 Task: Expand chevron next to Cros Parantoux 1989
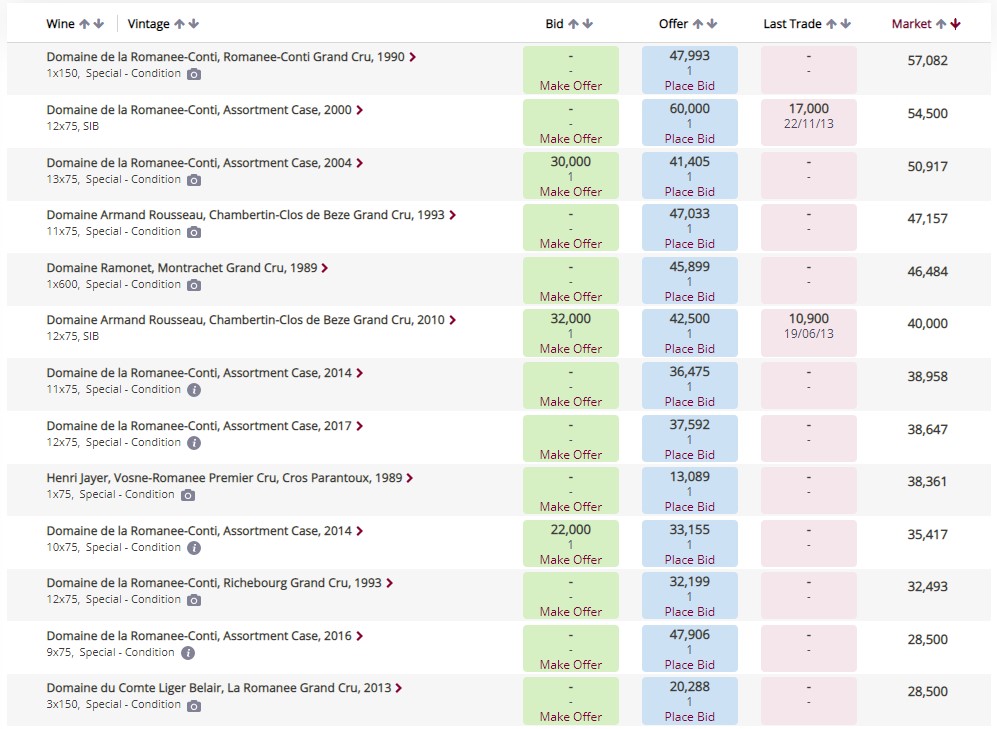pos(410,478)
